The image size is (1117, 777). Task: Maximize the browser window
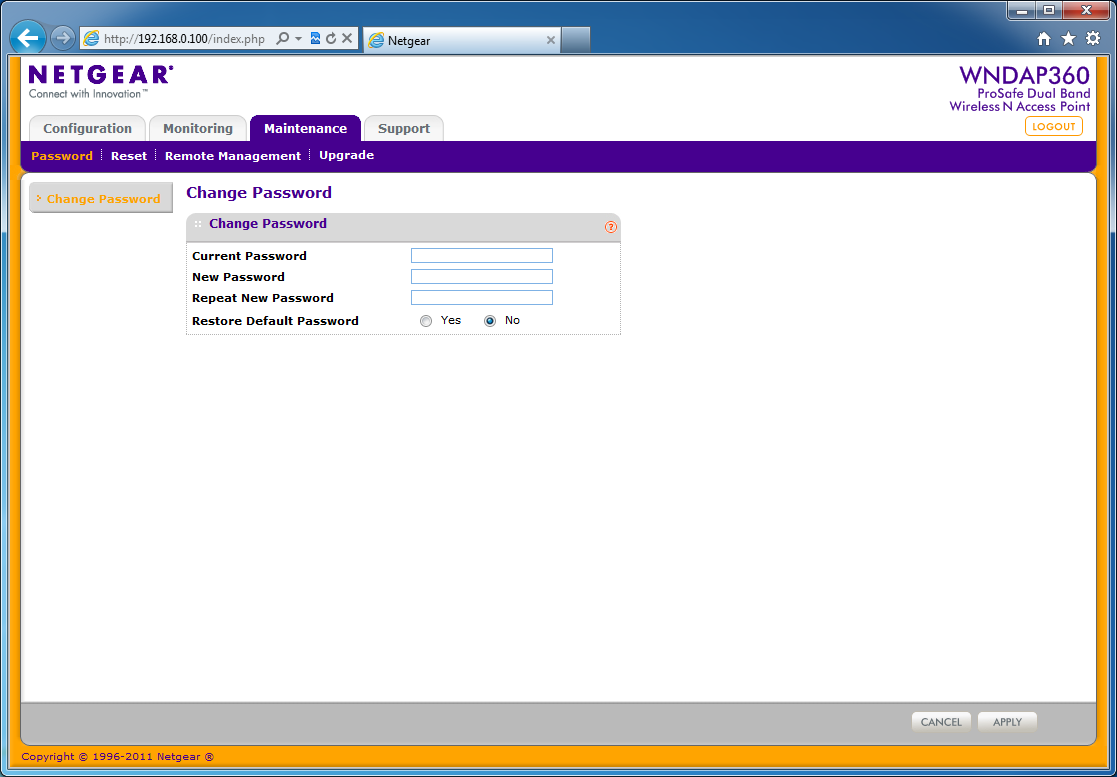point(1049,10)
